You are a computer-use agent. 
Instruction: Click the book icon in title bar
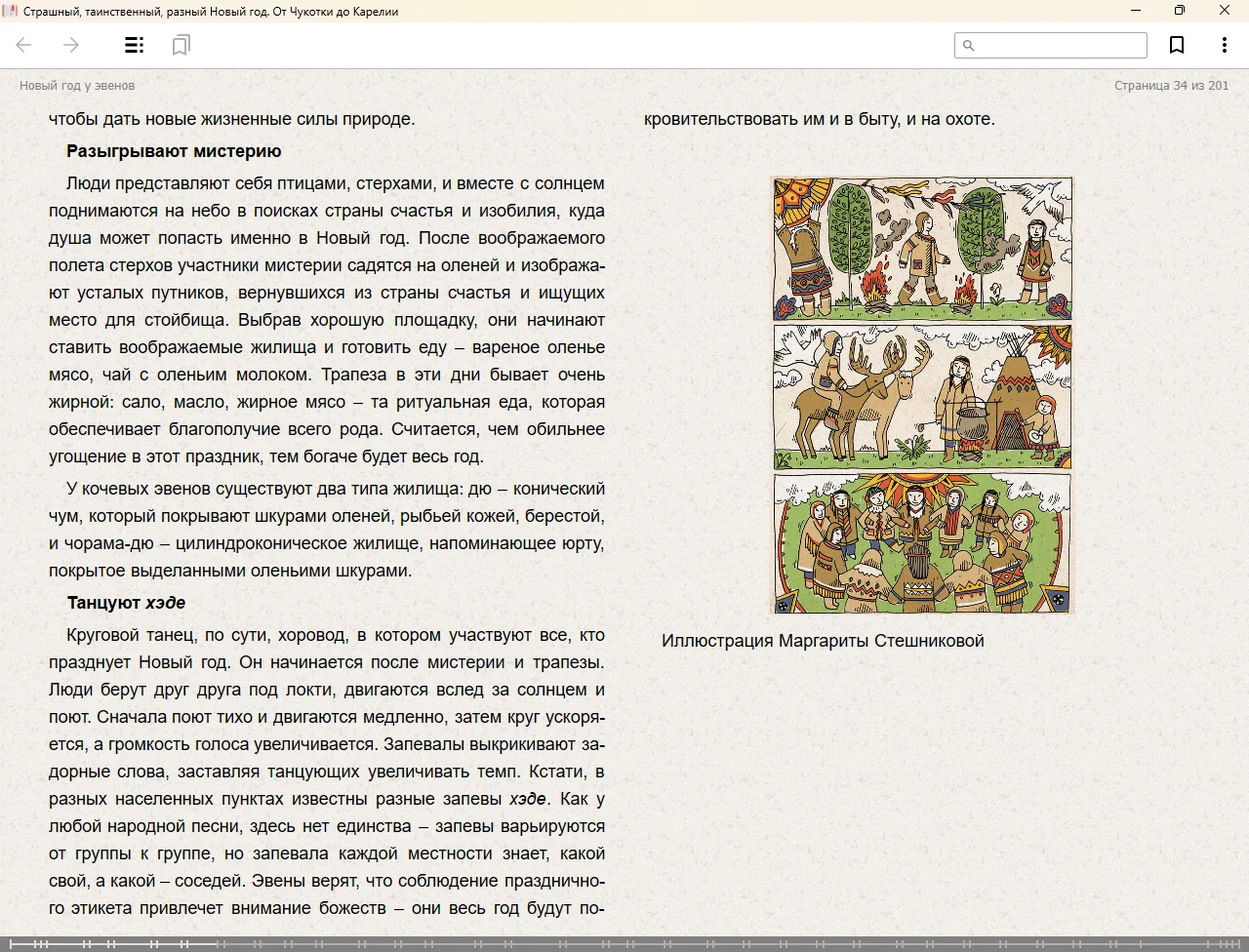pos(11,11)
